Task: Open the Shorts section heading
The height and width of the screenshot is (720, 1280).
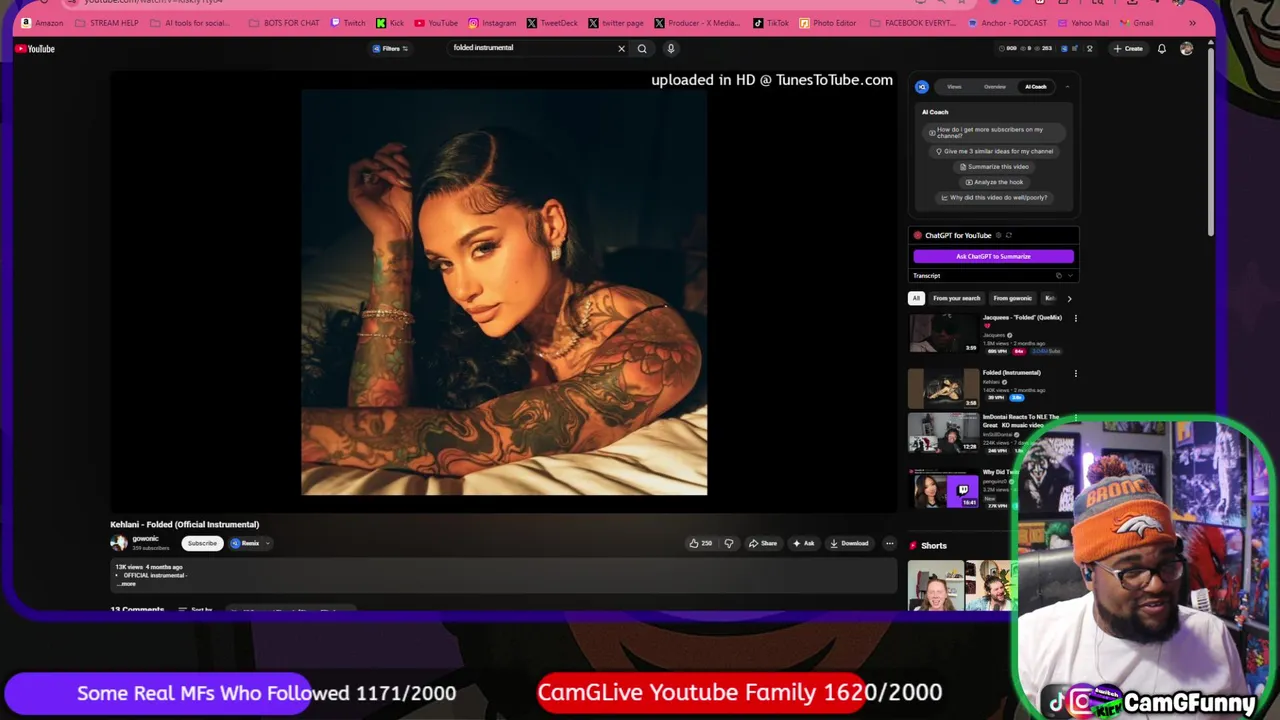Action: click(934, 545)
